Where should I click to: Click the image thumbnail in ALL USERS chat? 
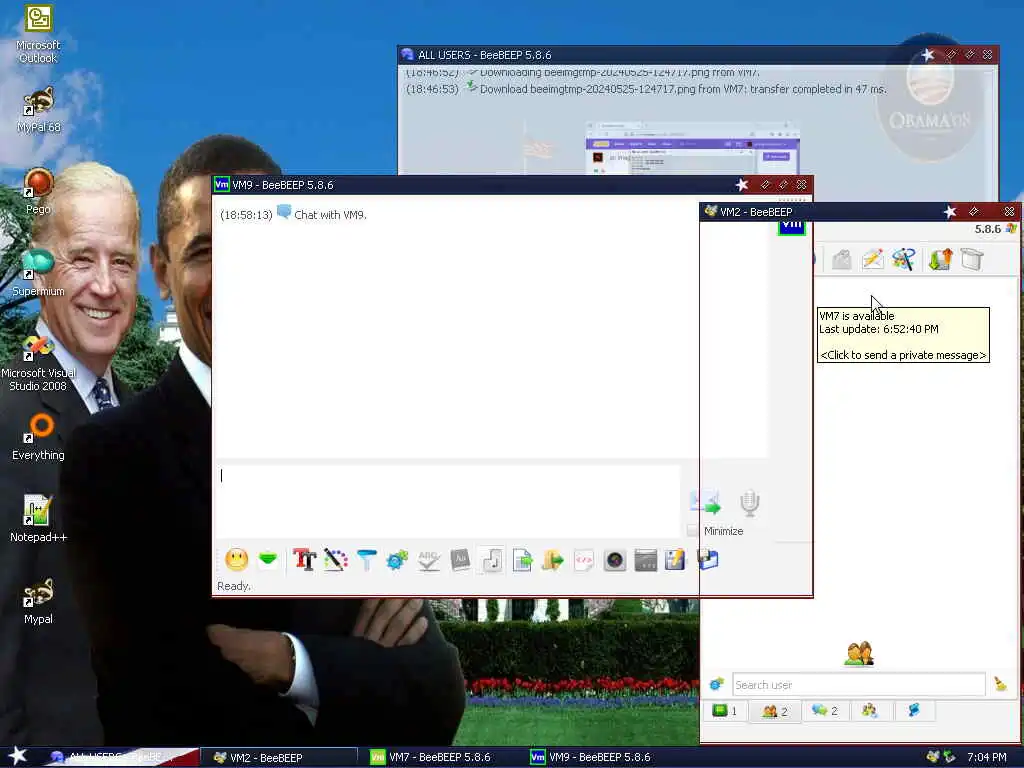(692, 148)
